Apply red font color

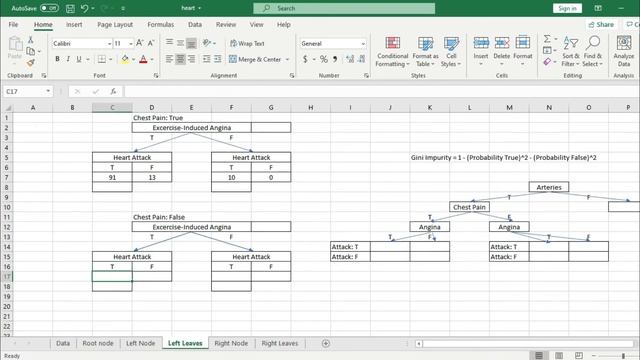pos(143,59)
